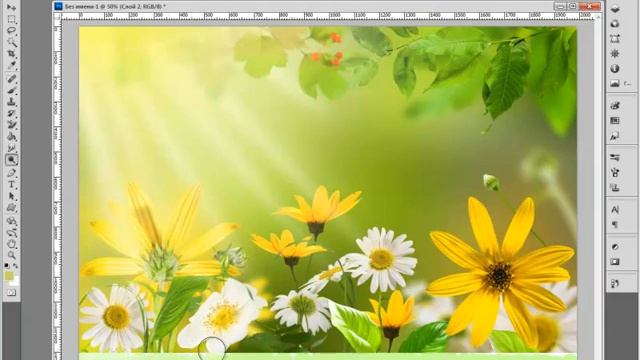
Task: Select the Brush tool
Action: tap(11, 90)
